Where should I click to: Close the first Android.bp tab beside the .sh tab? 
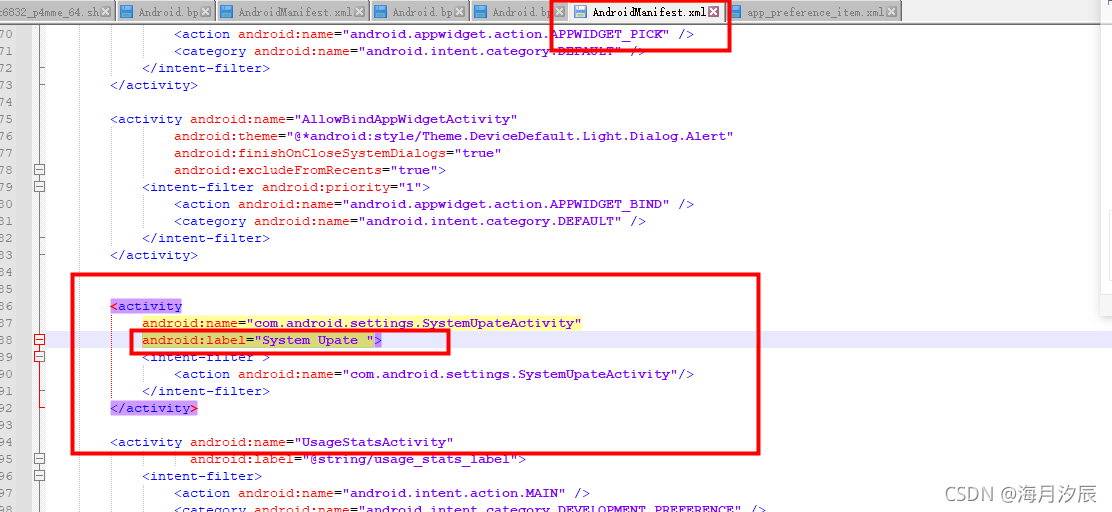[206, 11]
